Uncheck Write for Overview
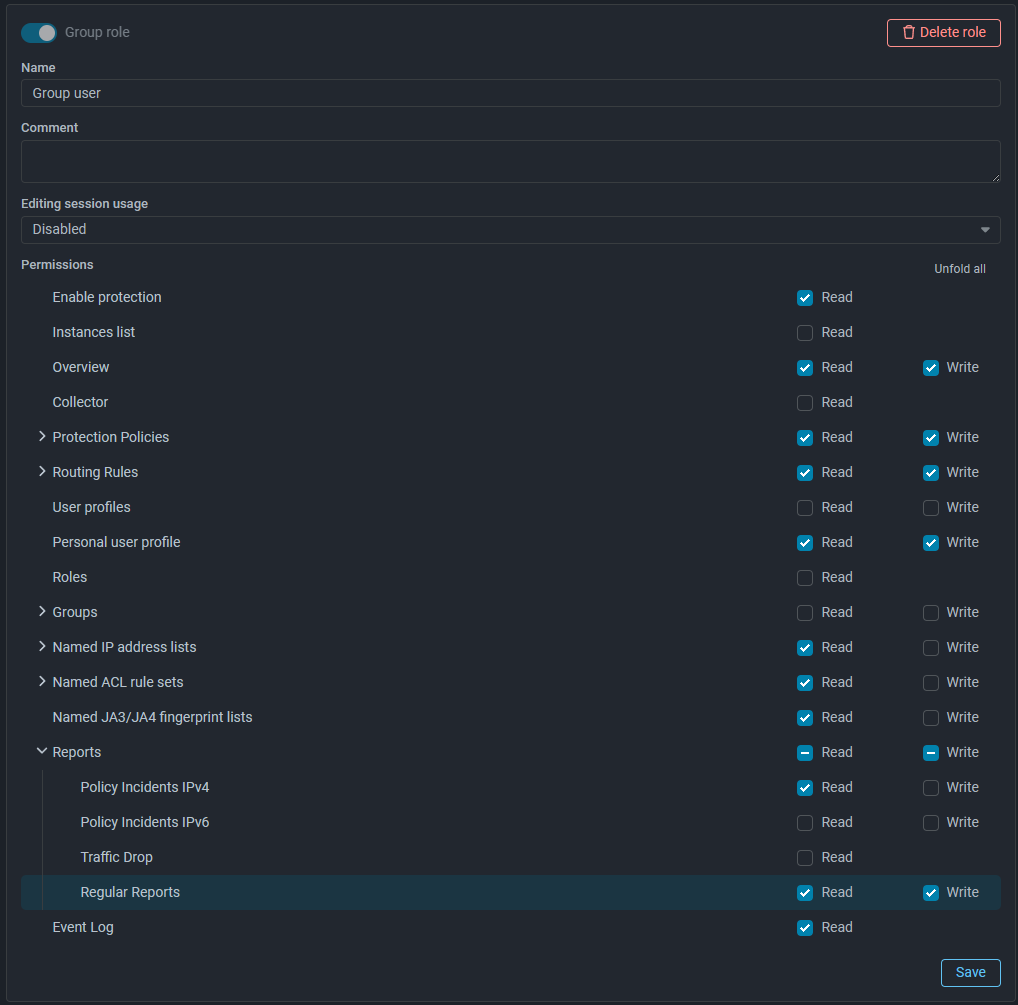The height and width of the screenshot is (1005, 1018). tap(930, 368)
